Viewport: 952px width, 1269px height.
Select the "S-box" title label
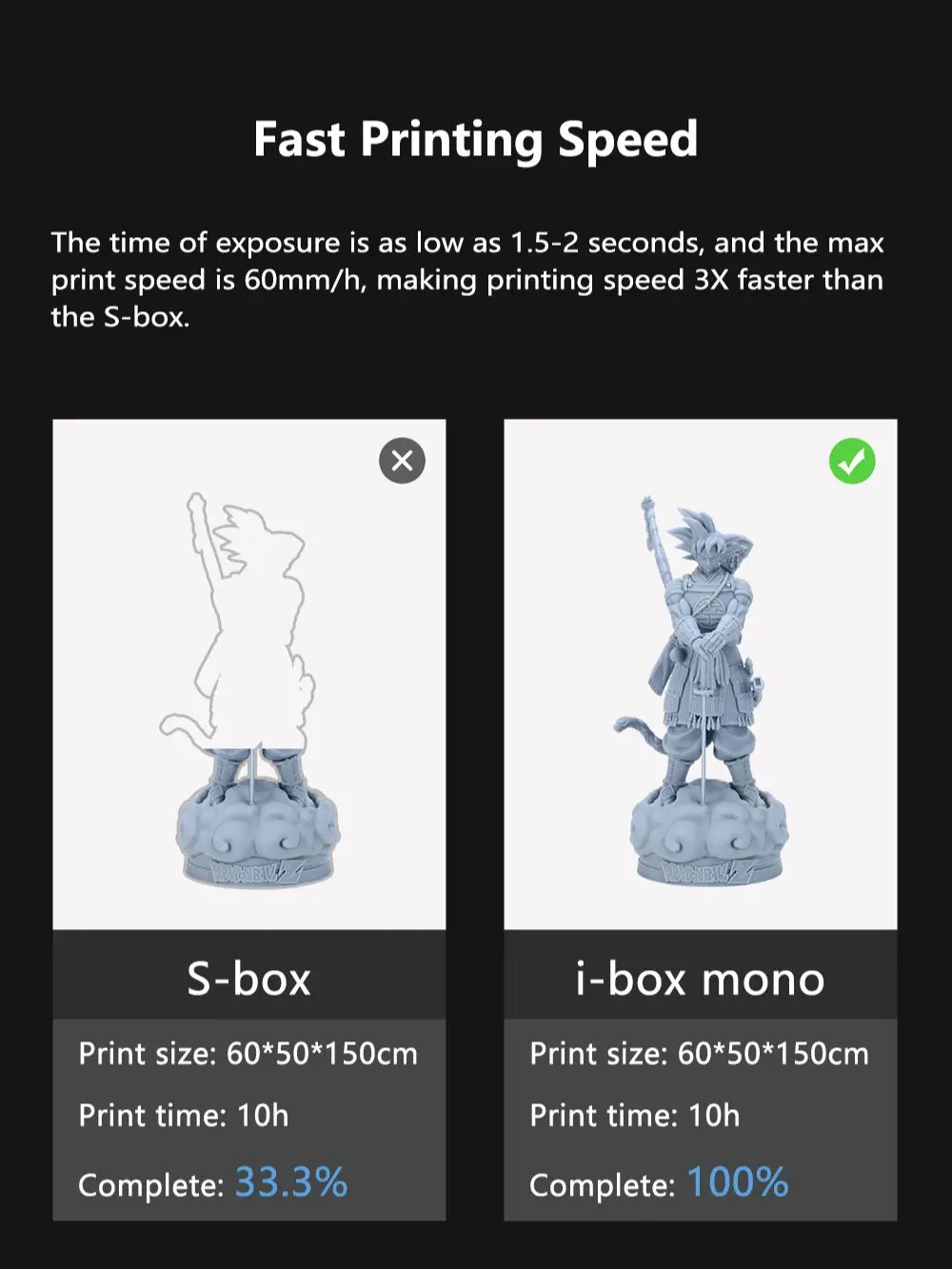[249, 979]
